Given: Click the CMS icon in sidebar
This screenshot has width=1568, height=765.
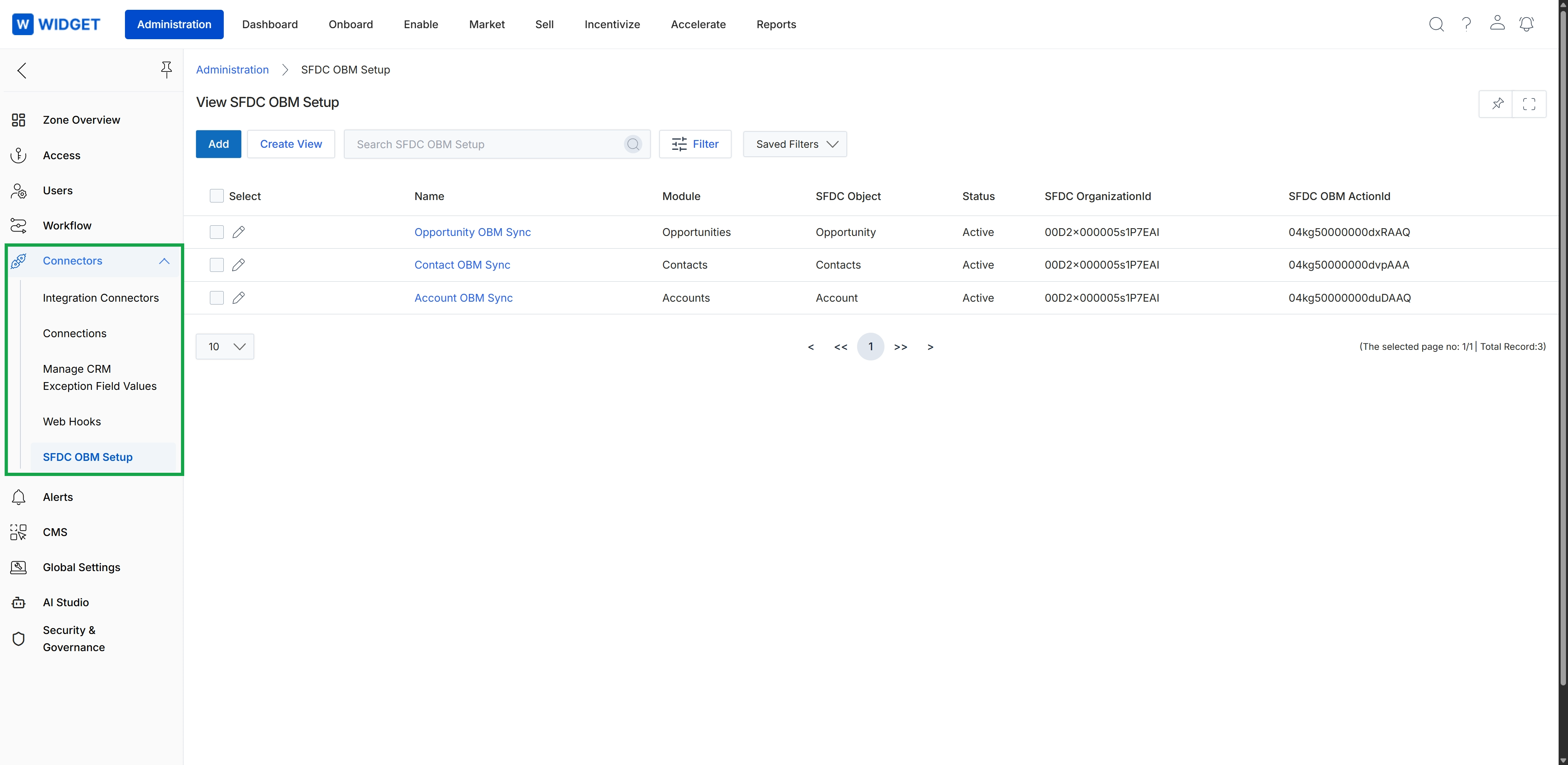Looking at the screenshot, I should pos(18,532).
